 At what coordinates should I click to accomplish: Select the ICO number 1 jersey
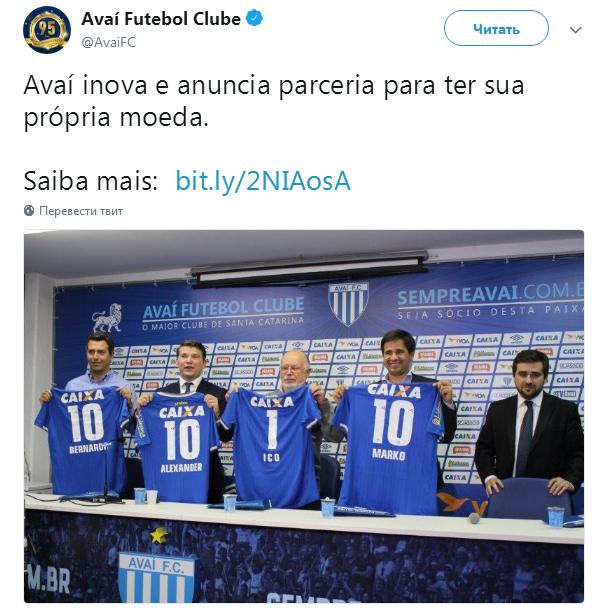(273, 447)
